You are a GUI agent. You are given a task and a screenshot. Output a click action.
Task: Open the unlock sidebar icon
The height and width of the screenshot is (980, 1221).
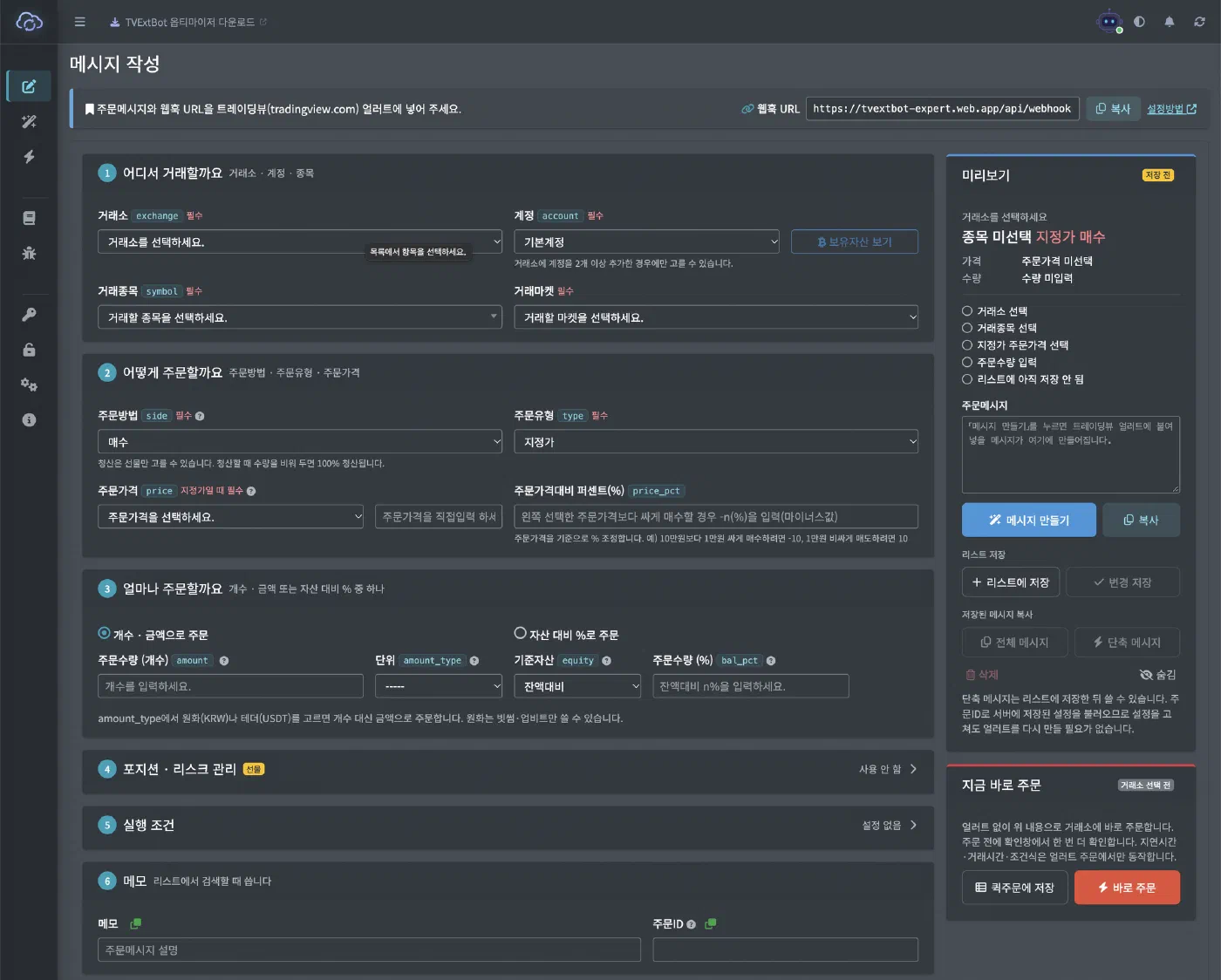click(x=29, y=350)
